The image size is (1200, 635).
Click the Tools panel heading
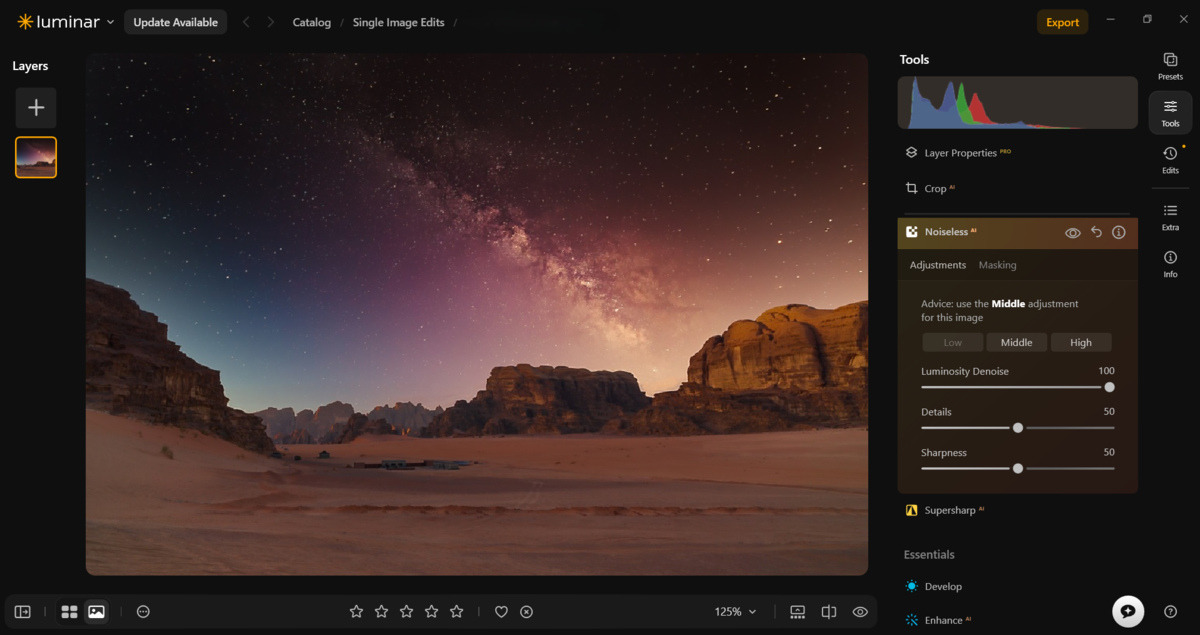[914, 60]
